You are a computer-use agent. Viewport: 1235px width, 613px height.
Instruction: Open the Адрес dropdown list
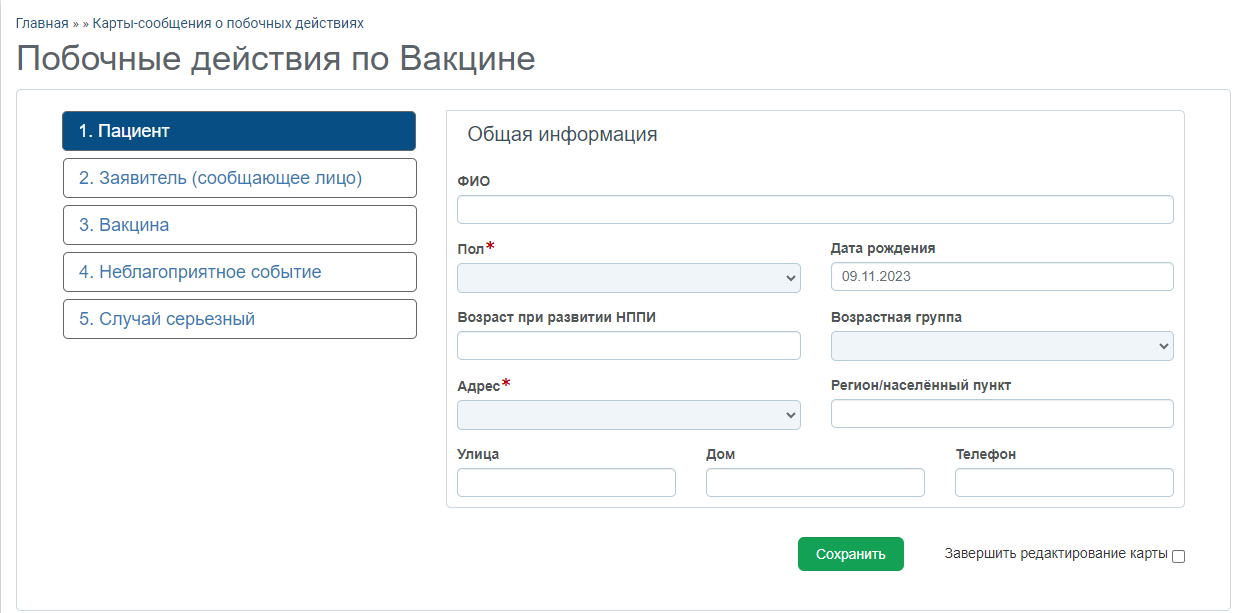tap(628, 415)
